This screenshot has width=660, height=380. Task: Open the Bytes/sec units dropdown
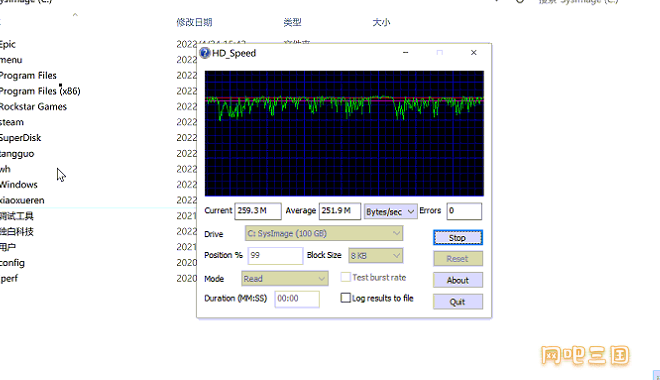pyautogui.click(x=390, y=212)
